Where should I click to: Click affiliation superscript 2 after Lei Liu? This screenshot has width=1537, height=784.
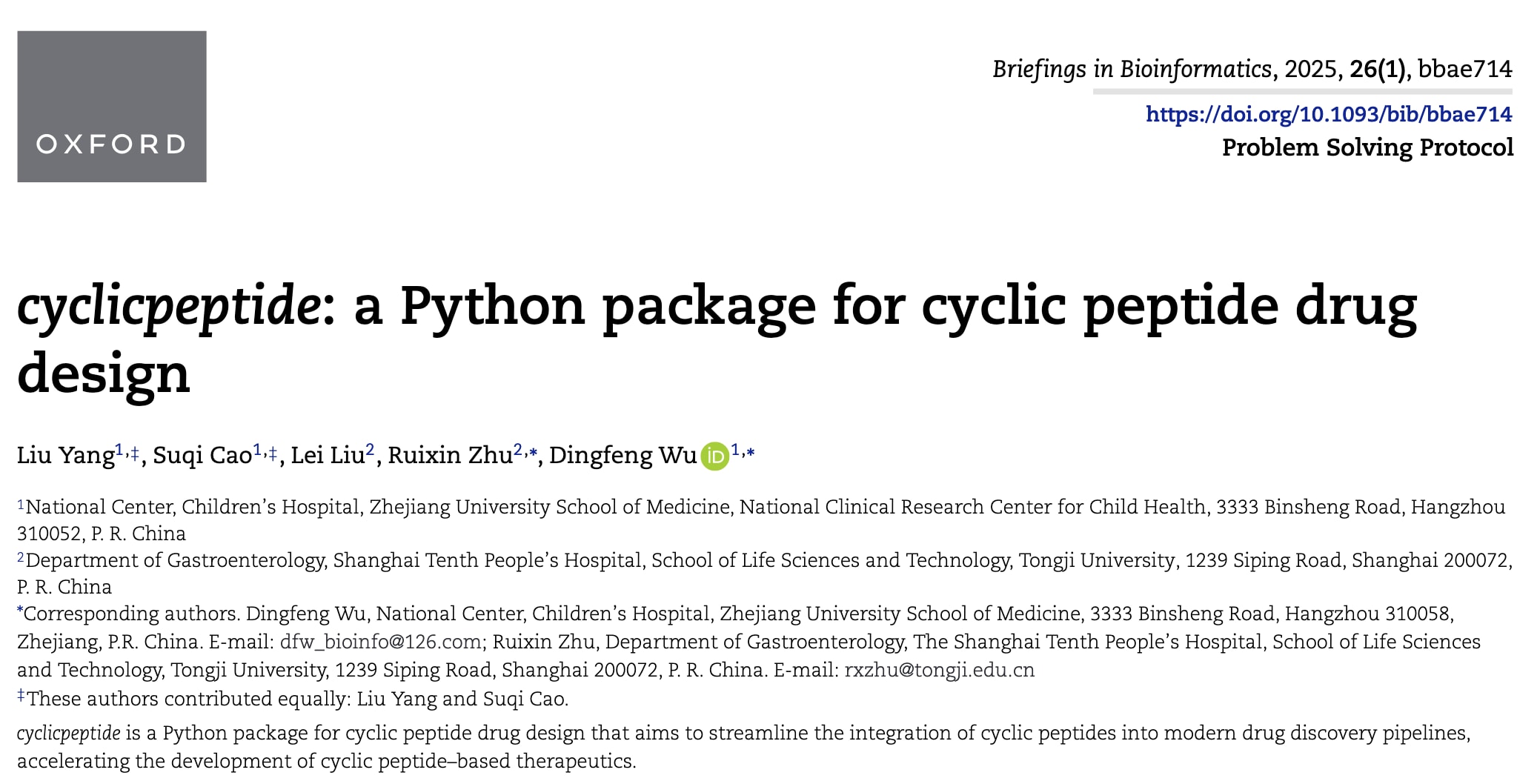(370, 450)
